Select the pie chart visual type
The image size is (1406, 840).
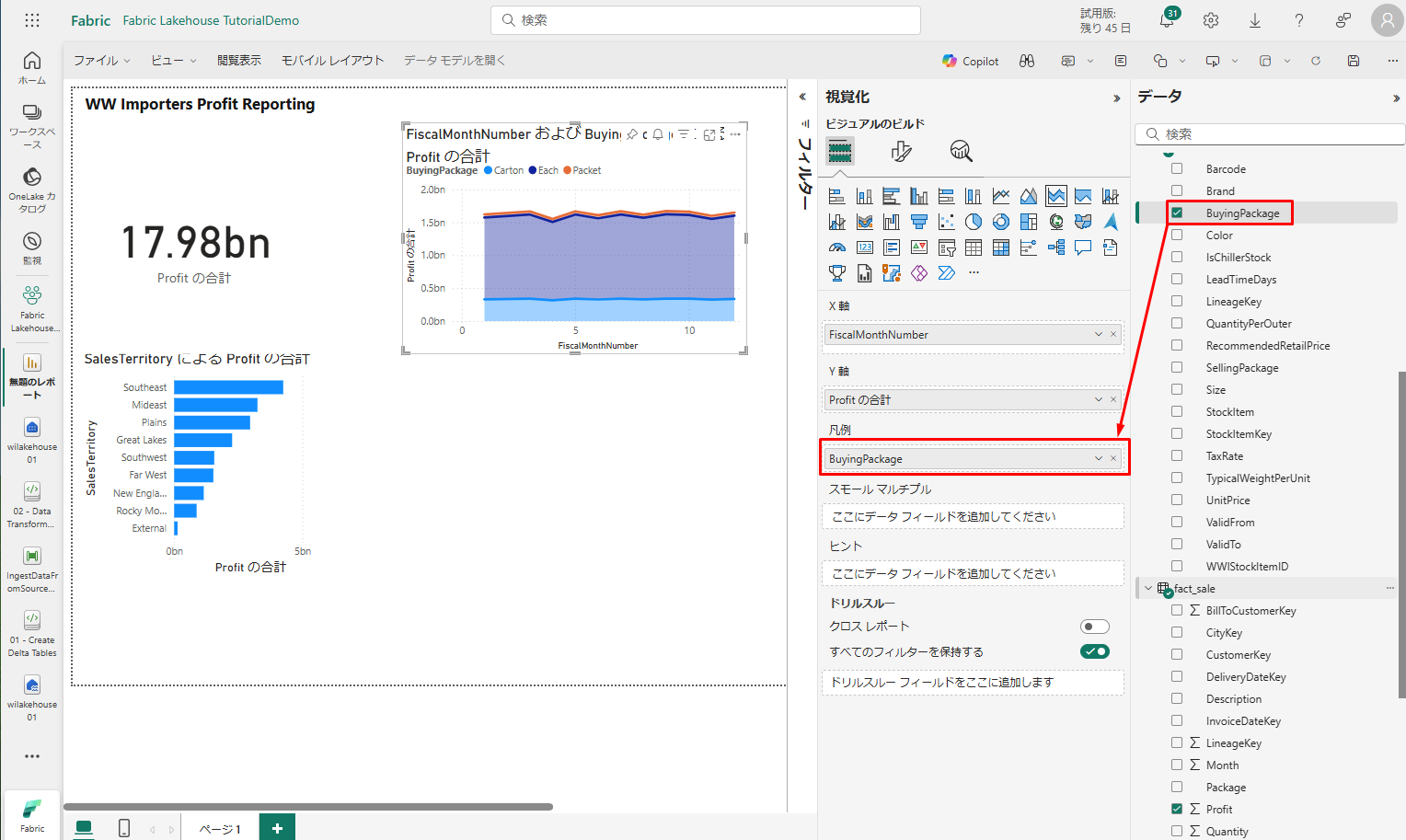point(974,222)
